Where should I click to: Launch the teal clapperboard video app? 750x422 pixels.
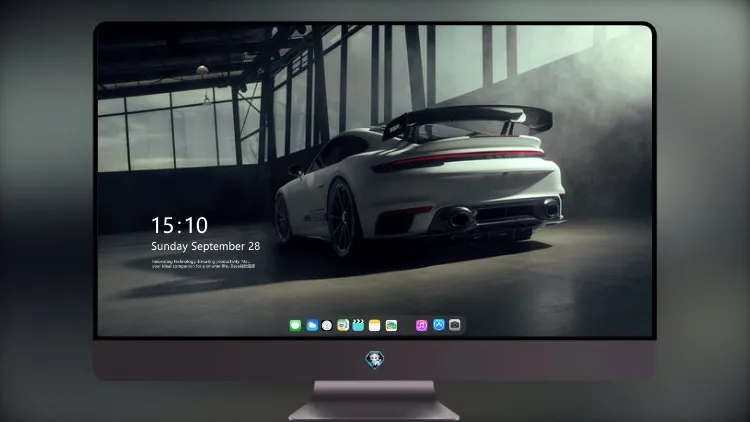pos(358,325)
